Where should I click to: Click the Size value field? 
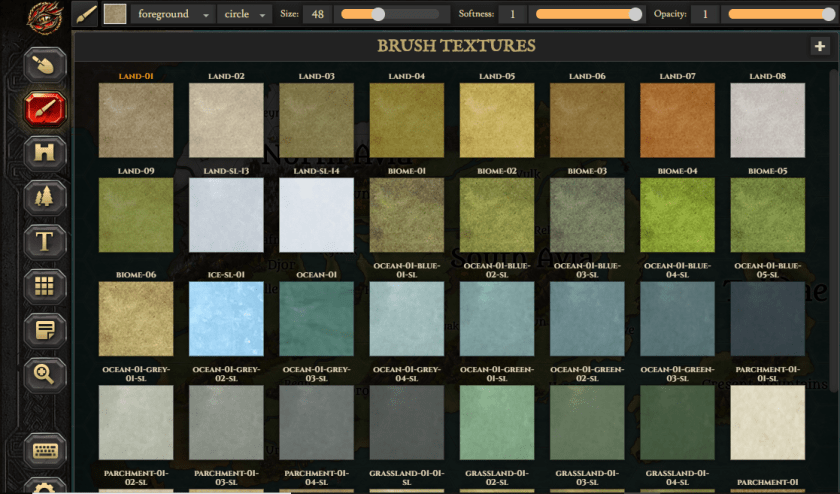point(317,14)
